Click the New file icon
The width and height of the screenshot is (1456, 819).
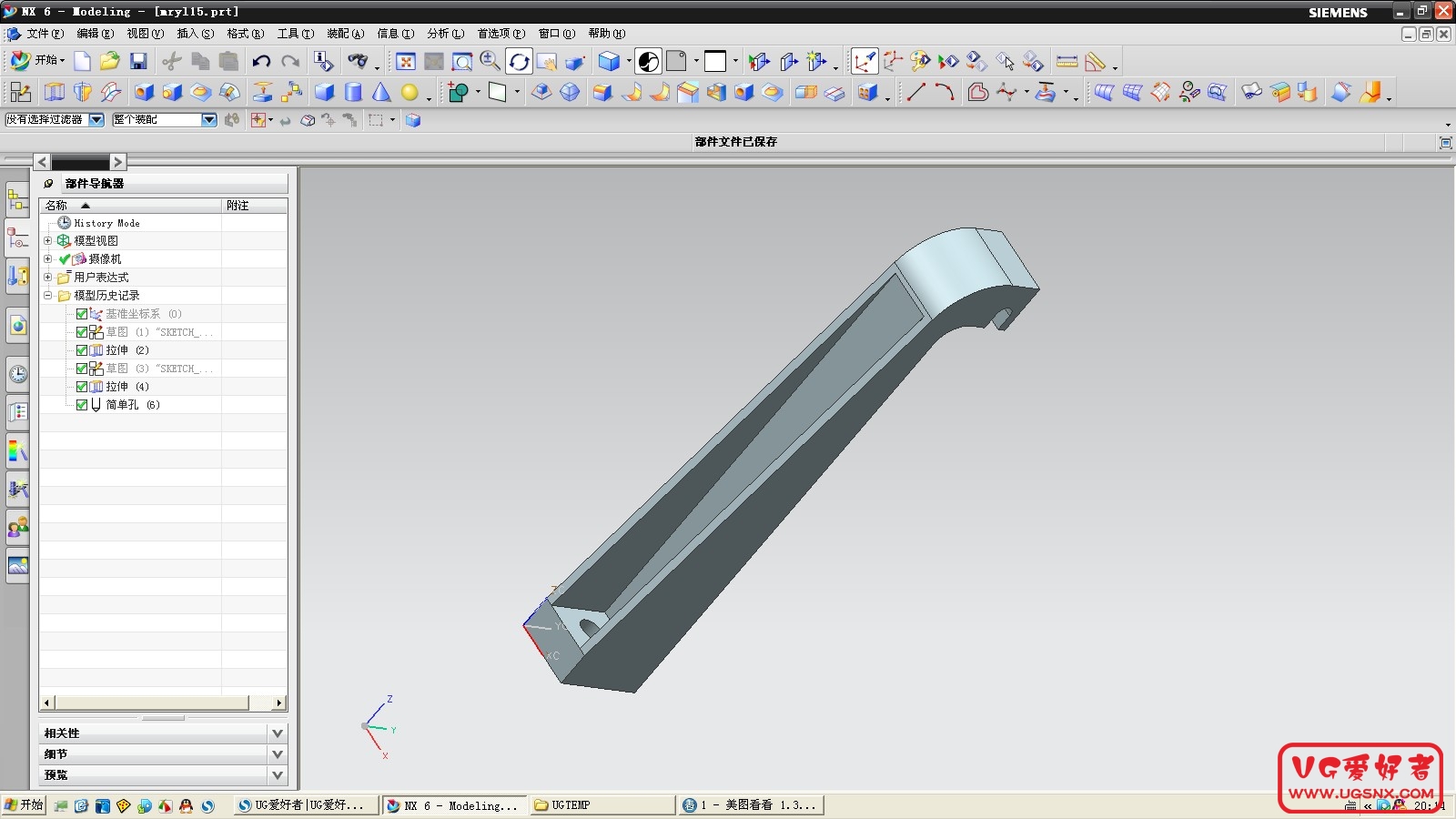82,61
